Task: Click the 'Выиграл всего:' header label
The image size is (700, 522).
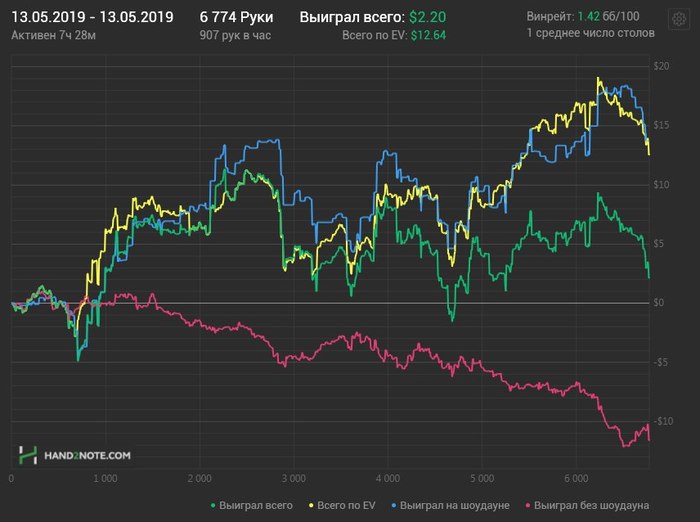Action: [x=352, y=17]
